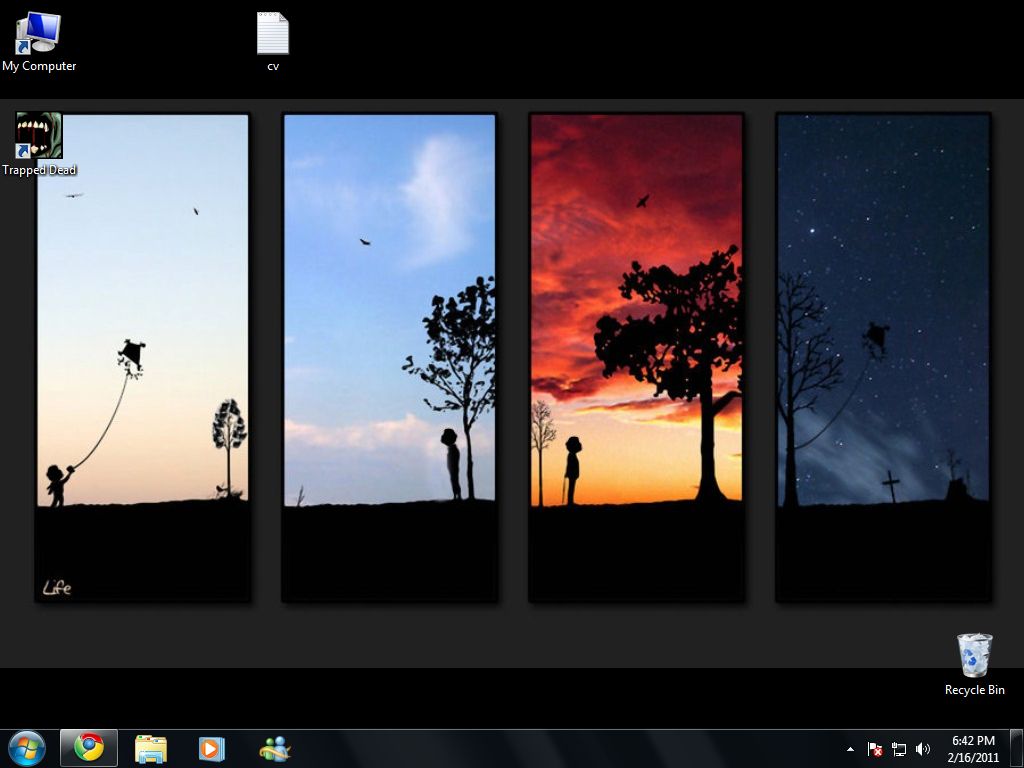Select the cv text file icon

273,34
